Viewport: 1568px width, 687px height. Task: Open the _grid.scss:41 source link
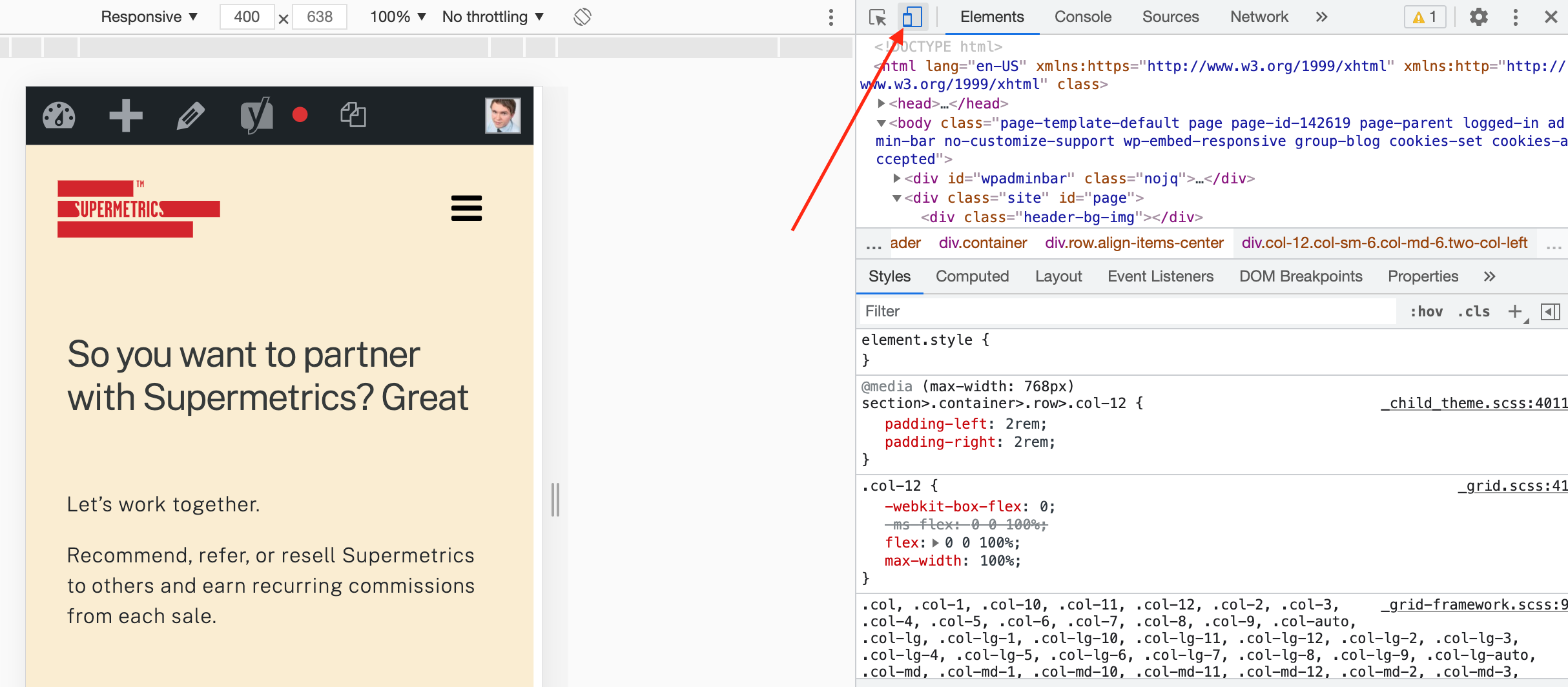click(x=1512, y=486)
